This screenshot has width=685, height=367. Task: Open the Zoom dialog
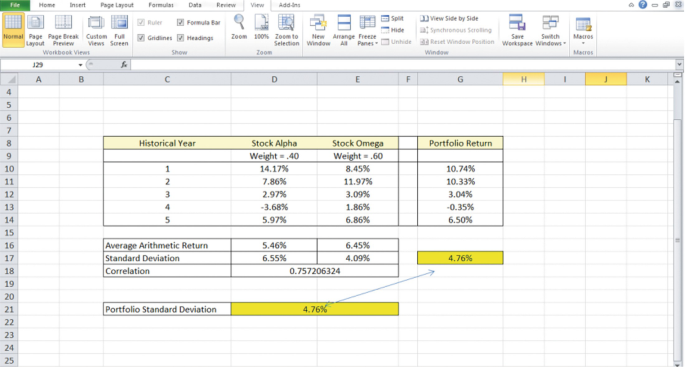[x=239, y=28]
